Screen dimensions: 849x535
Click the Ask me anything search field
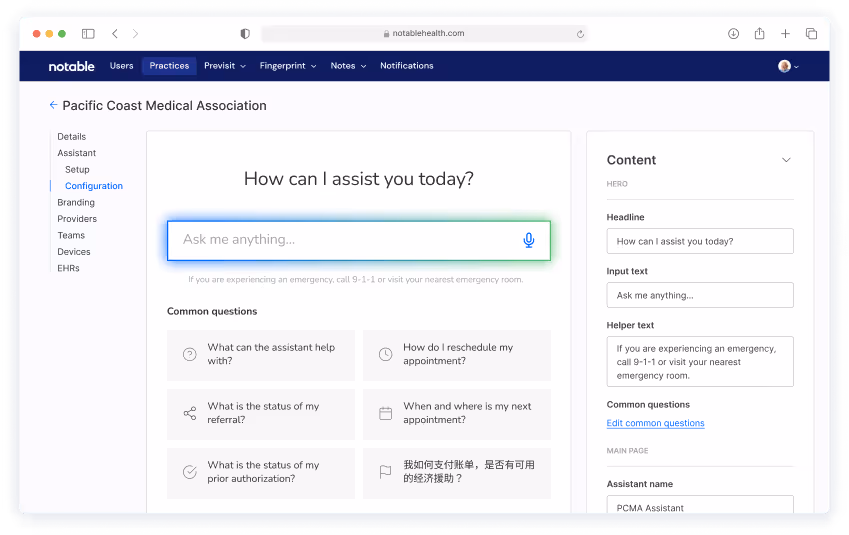[358, 240]
